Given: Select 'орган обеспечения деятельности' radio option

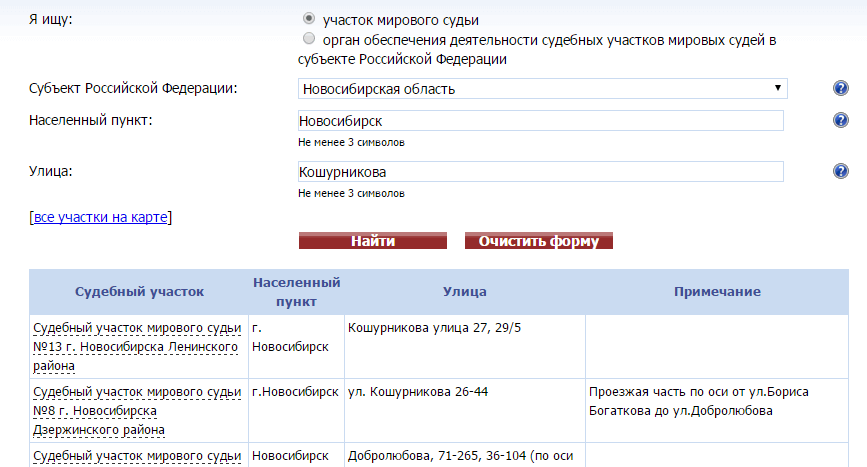Looking at the screenshot, I should (309, 39).
